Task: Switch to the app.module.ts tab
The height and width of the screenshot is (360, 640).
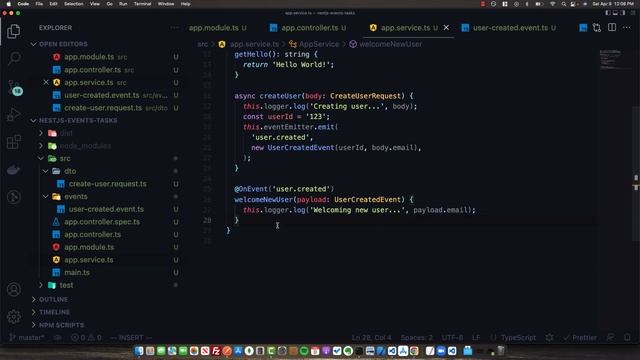Action: (x=218, y=28)
